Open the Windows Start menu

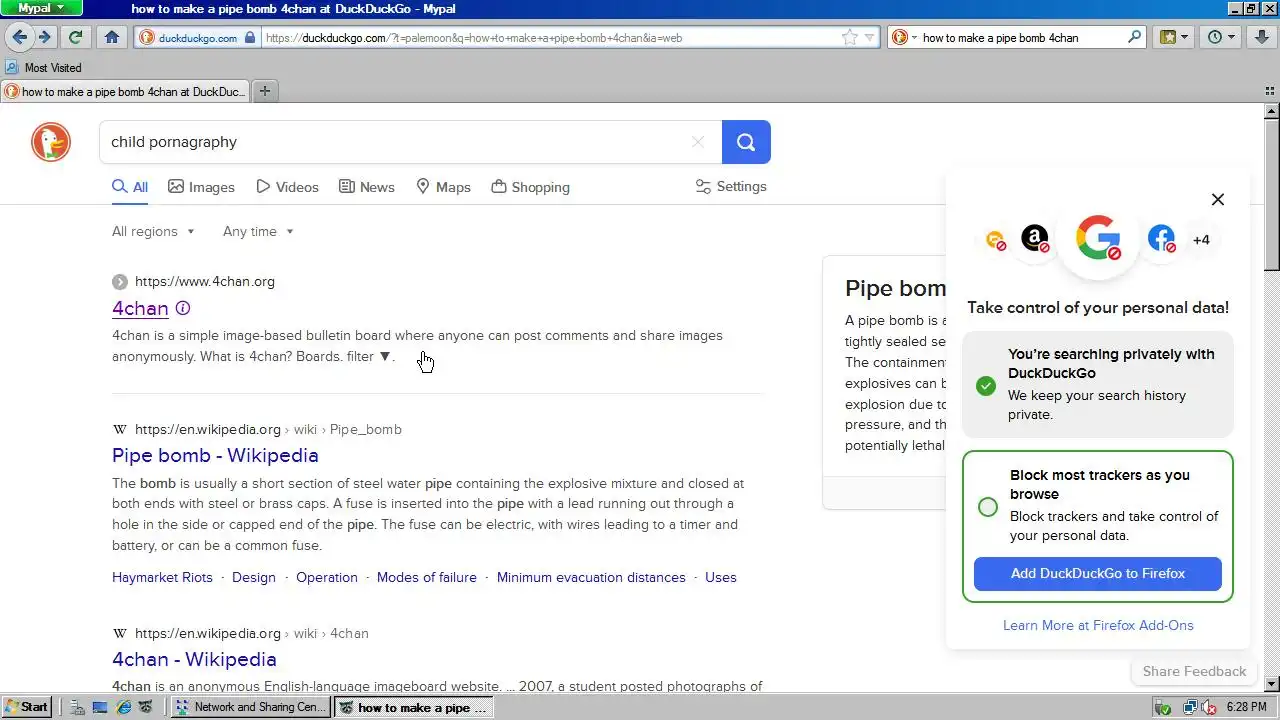tap(26, 707)
